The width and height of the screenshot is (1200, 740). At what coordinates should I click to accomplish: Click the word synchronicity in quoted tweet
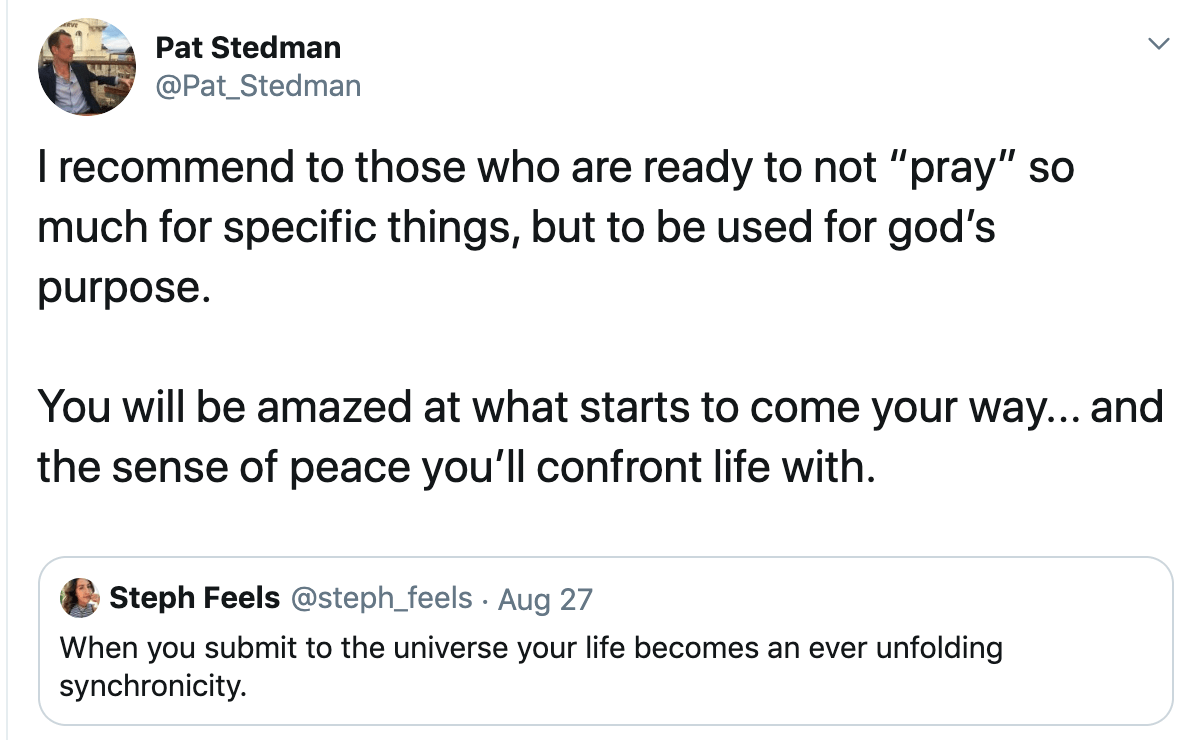(152, 687)
